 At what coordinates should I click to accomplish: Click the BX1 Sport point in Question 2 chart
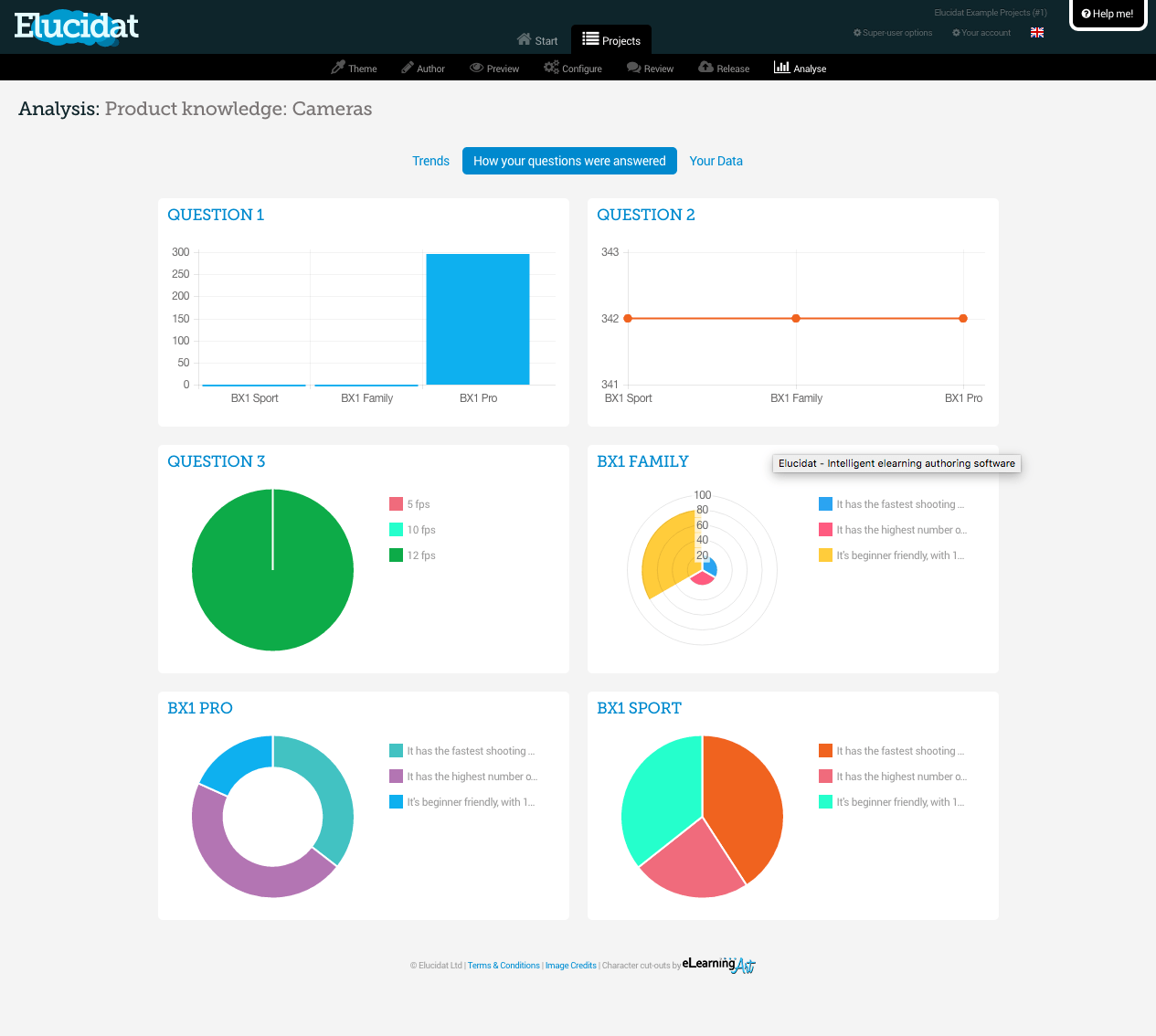pos(628,318)
